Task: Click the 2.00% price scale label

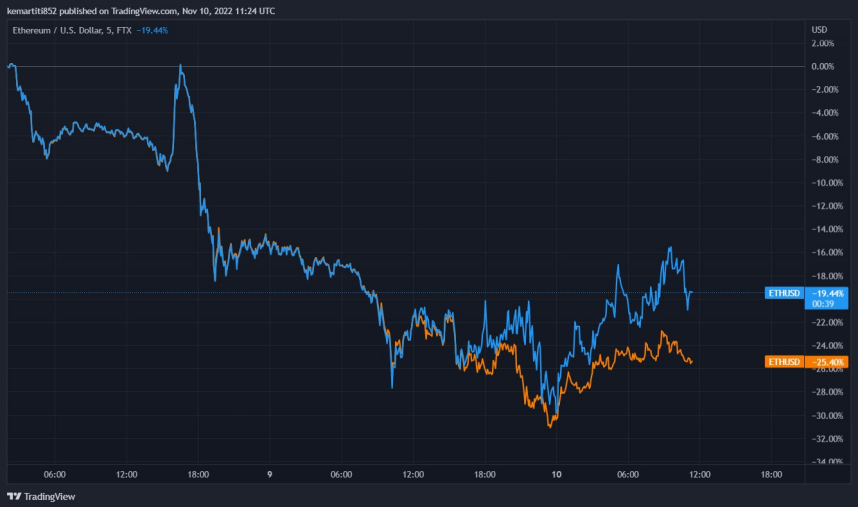Action: [x=822, y=43]
